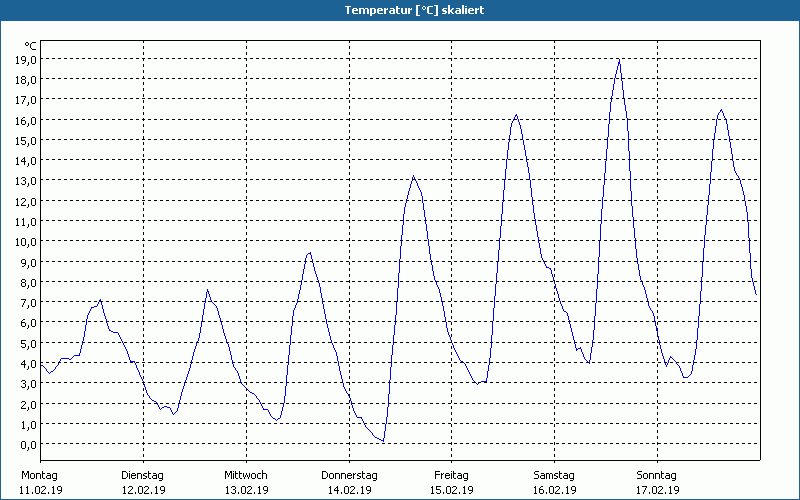The height and width of the screenshot is (500, 800).
Task: Click the 14.02.19 date label
Action: point(349,490)
